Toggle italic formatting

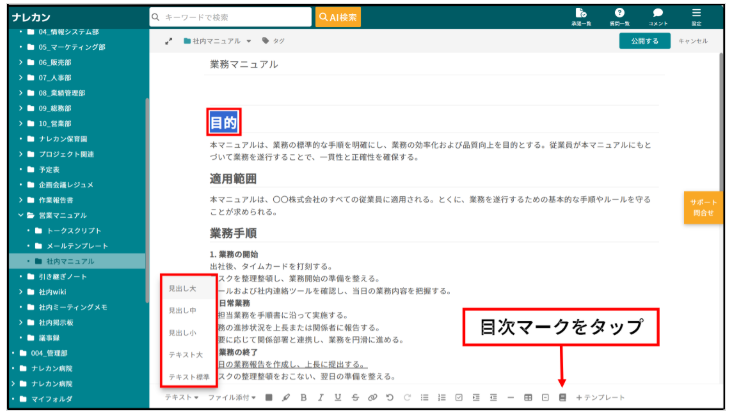pyautogui.click(x=321, y=398)
